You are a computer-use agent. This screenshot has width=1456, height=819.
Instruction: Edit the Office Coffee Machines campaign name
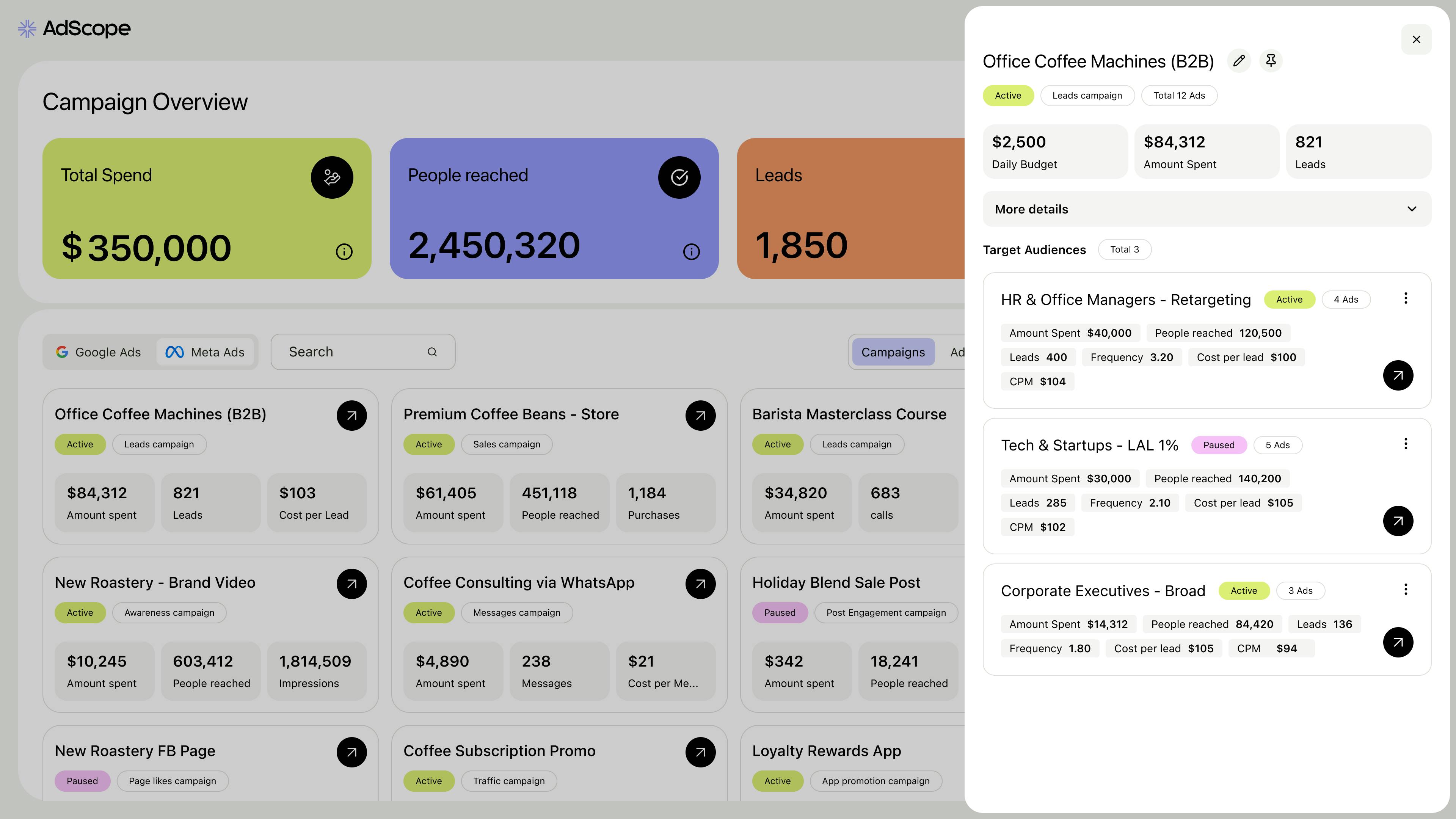1239,61
